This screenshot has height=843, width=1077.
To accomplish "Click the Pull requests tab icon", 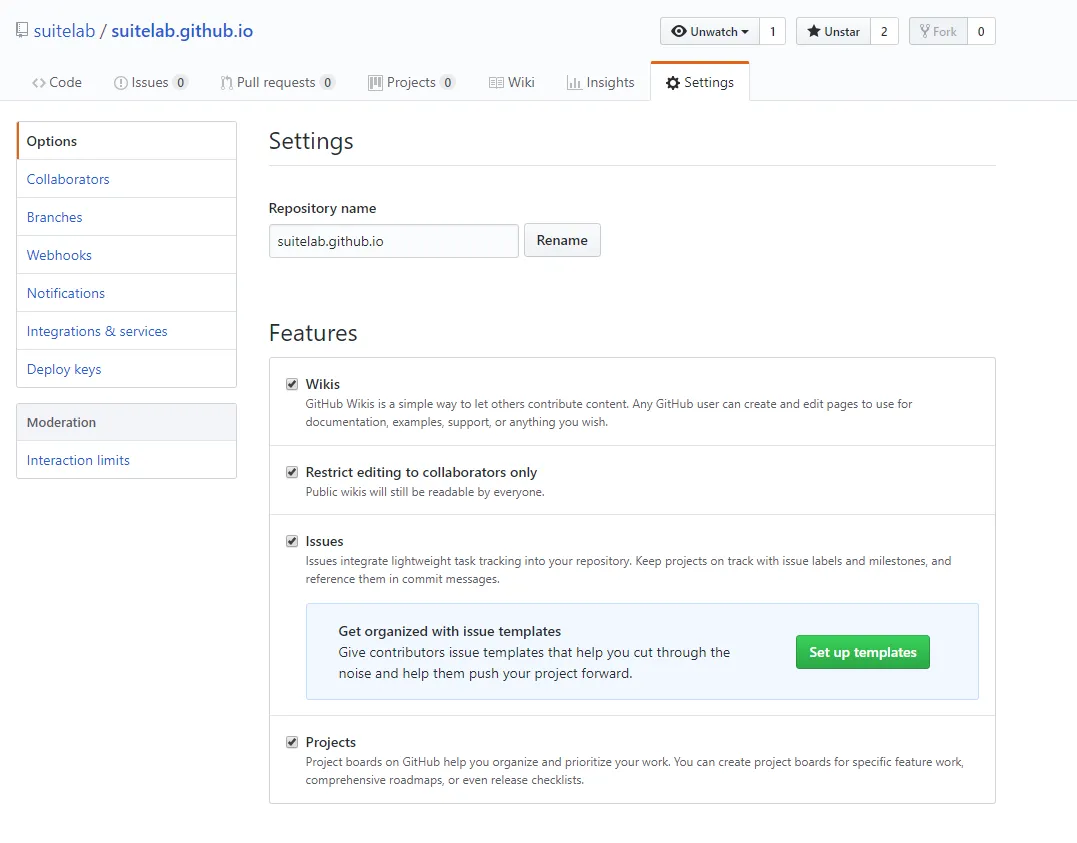I will (x=227, y=83).
